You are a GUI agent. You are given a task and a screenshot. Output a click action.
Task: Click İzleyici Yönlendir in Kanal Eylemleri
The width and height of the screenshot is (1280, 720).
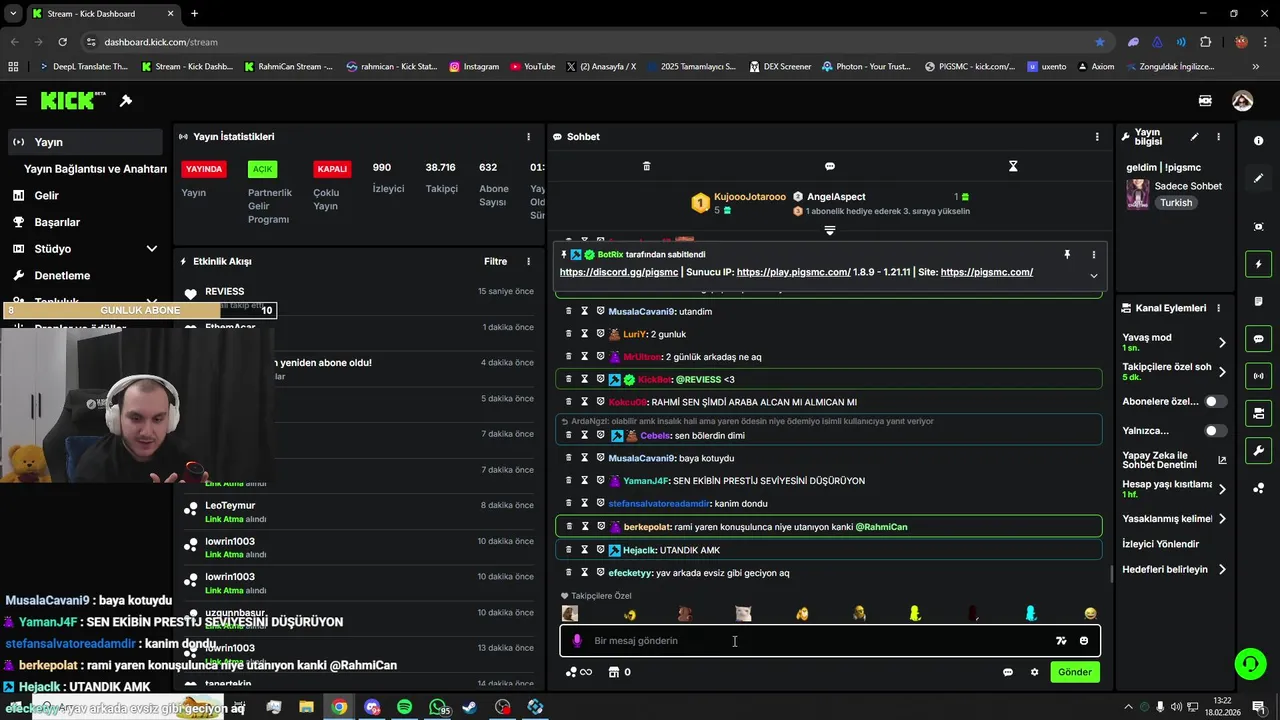point(1160,544)
